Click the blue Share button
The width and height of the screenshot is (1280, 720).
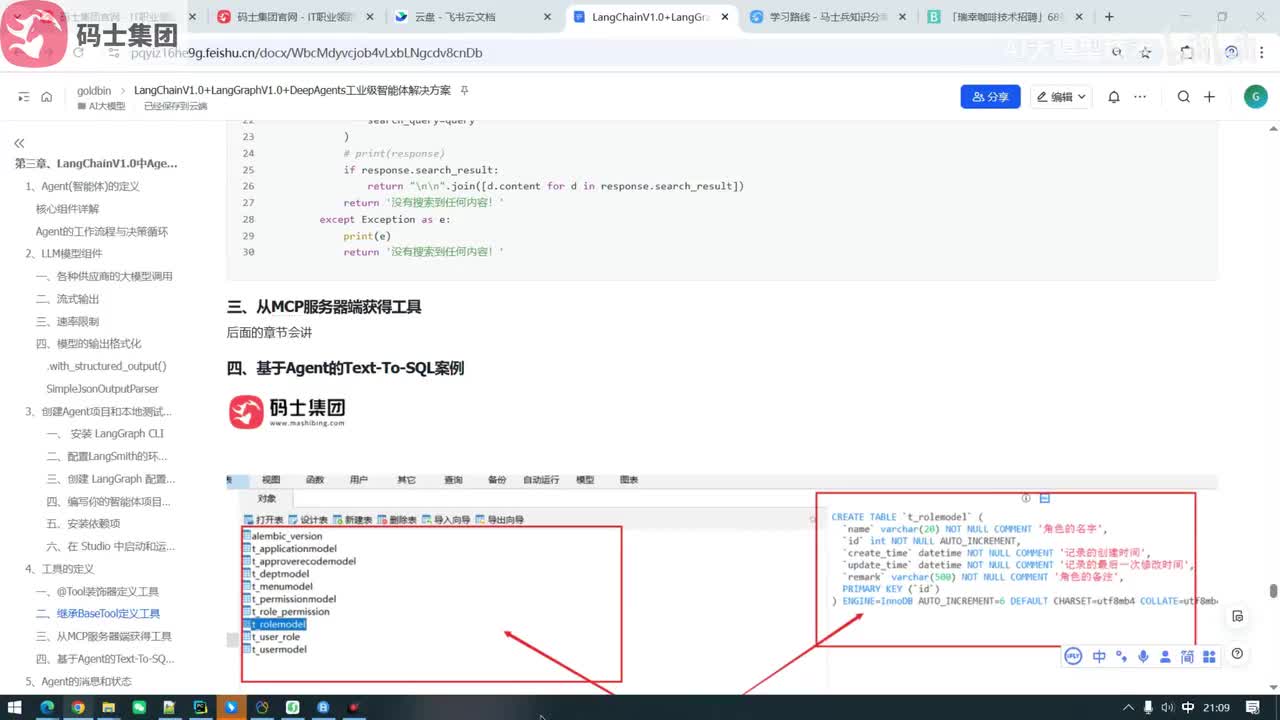(990, 97)
